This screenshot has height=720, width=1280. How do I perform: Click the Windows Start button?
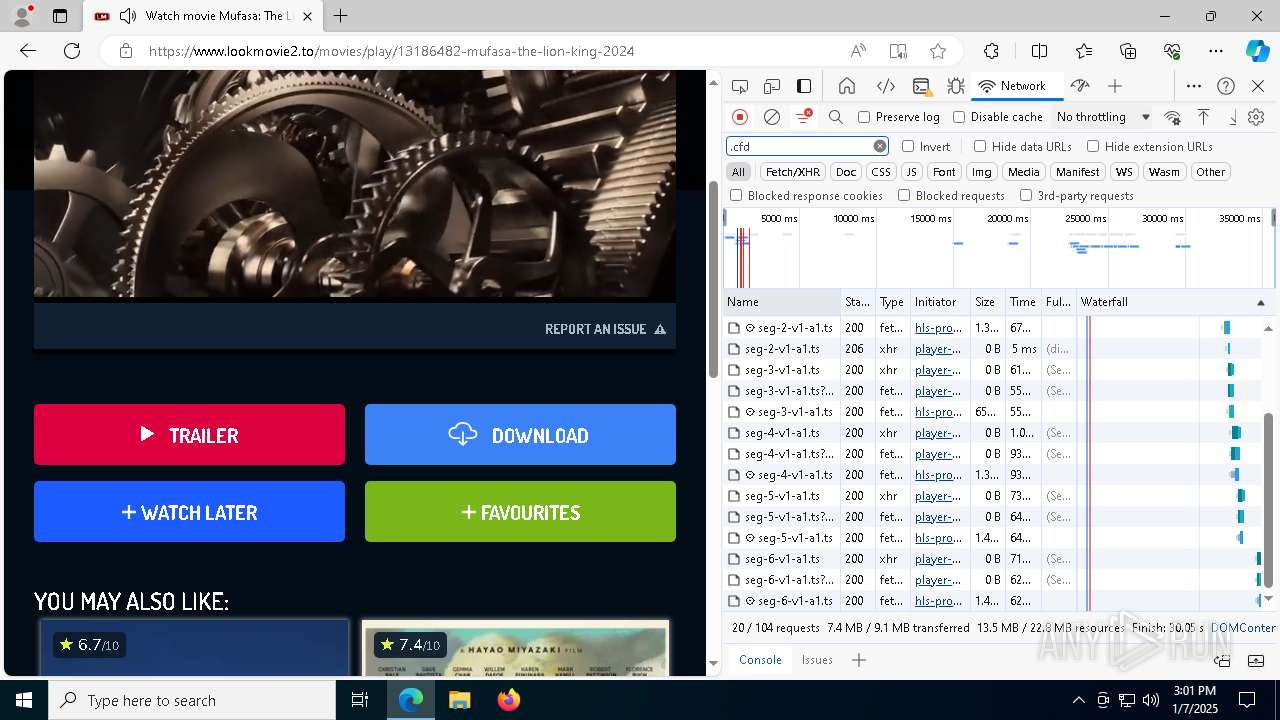click(x=24, y=700)
